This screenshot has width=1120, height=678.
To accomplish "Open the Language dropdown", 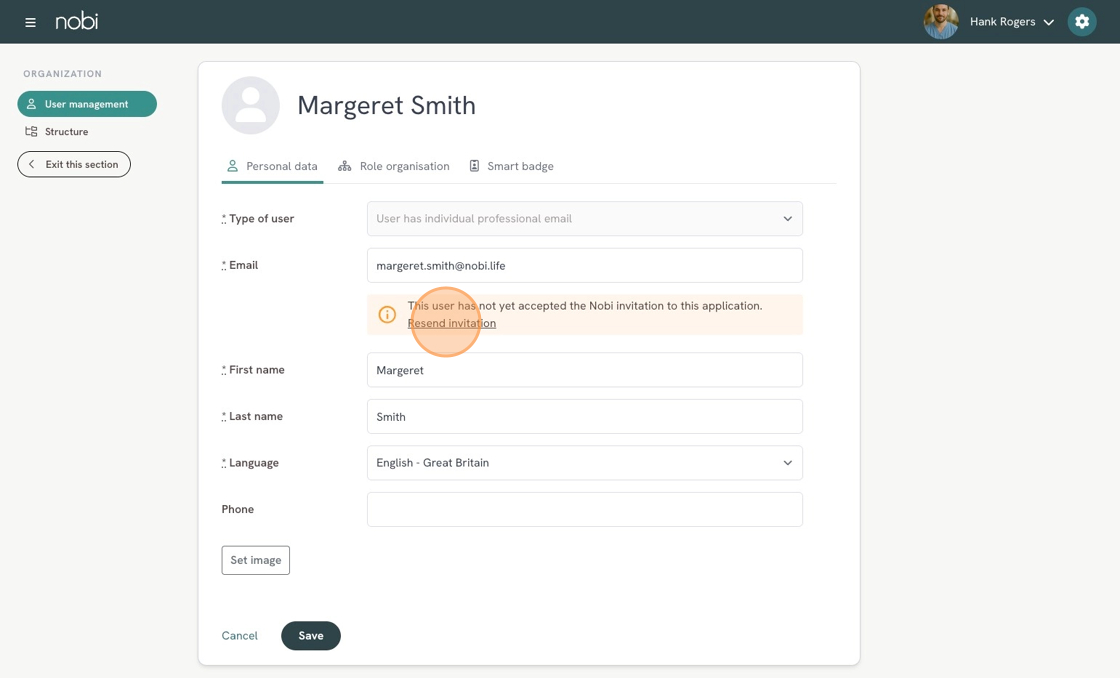I will pos(584,463).
